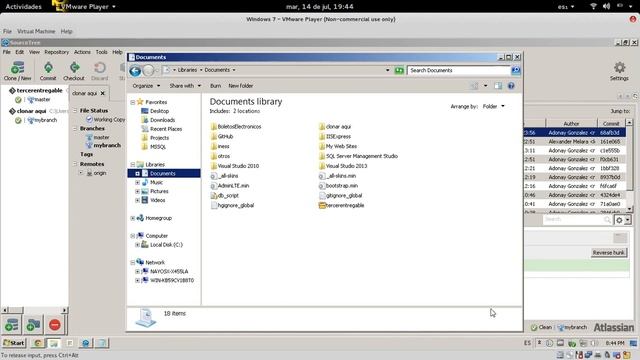Collapse the Favorites tree group
The height and width of the screenshot is (360, 640).
(x=133, y=102)
